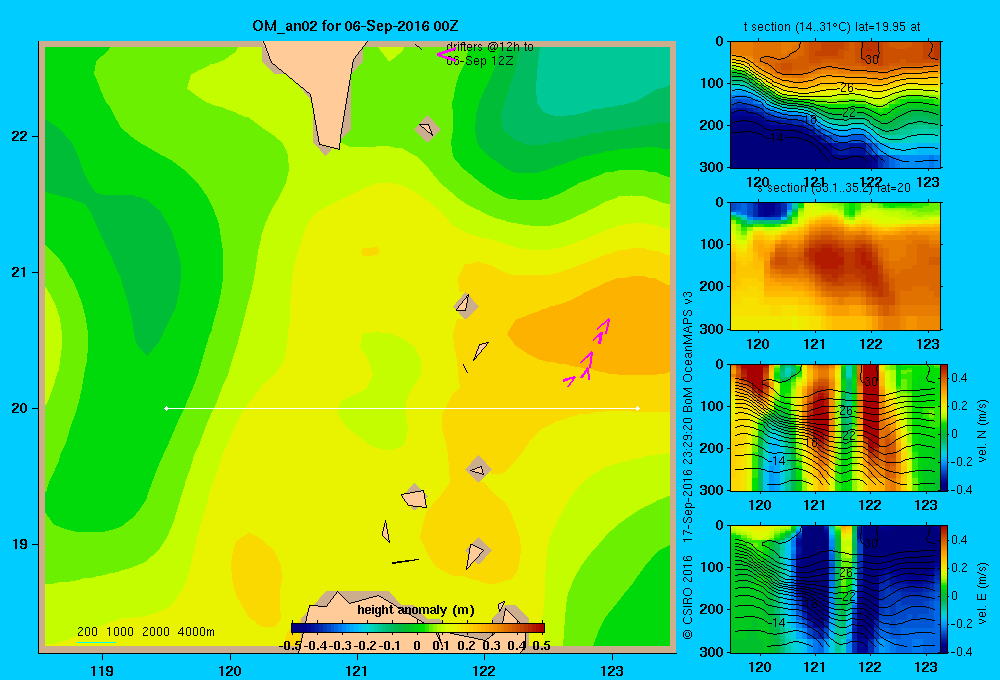Click the 0 tick label on the height anomaly colorbar
The width and height of the screenshot is (1000, 680).
416,646
